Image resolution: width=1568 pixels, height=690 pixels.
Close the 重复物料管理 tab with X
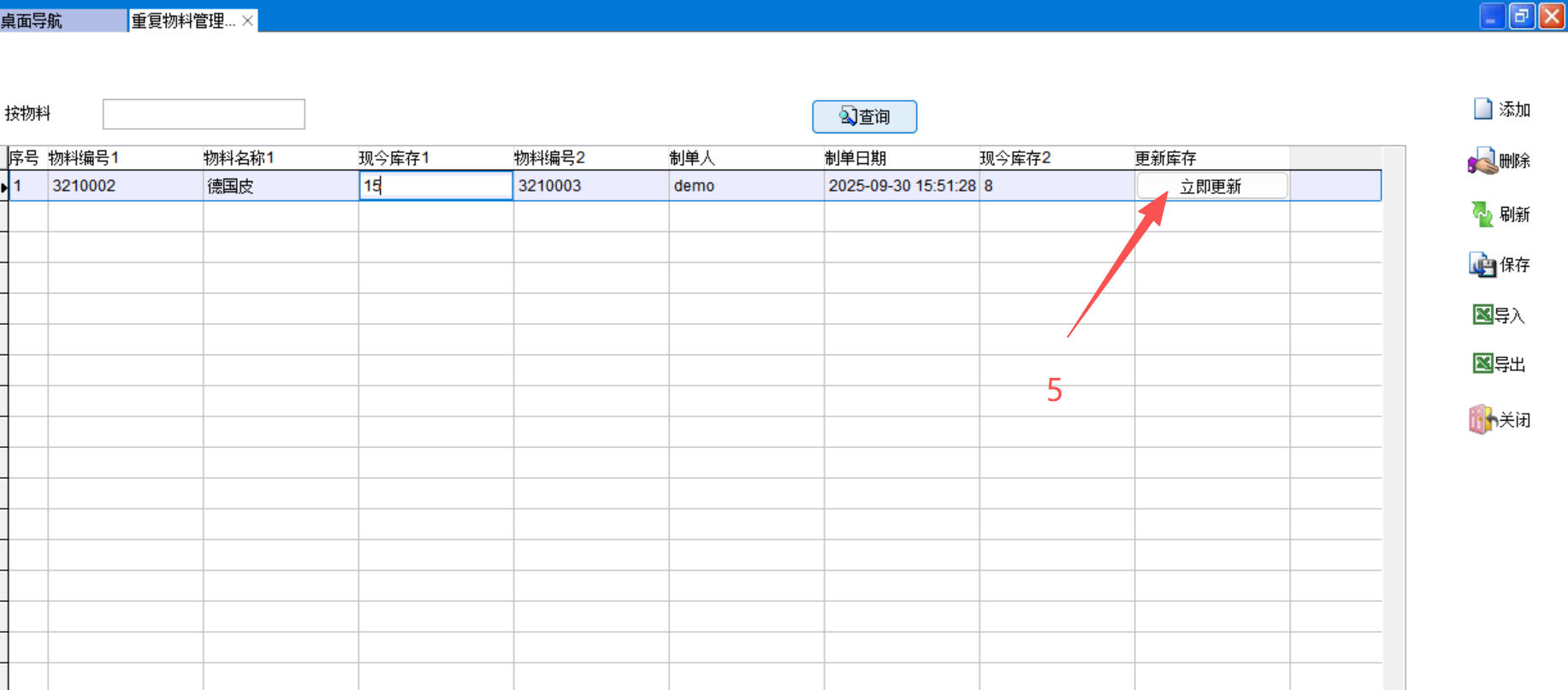point(247,21)
